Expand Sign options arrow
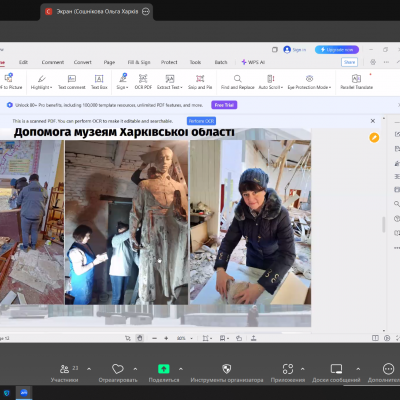Viewport: 400px width, 400px height. pyautogui.click(x=127, y=87)
